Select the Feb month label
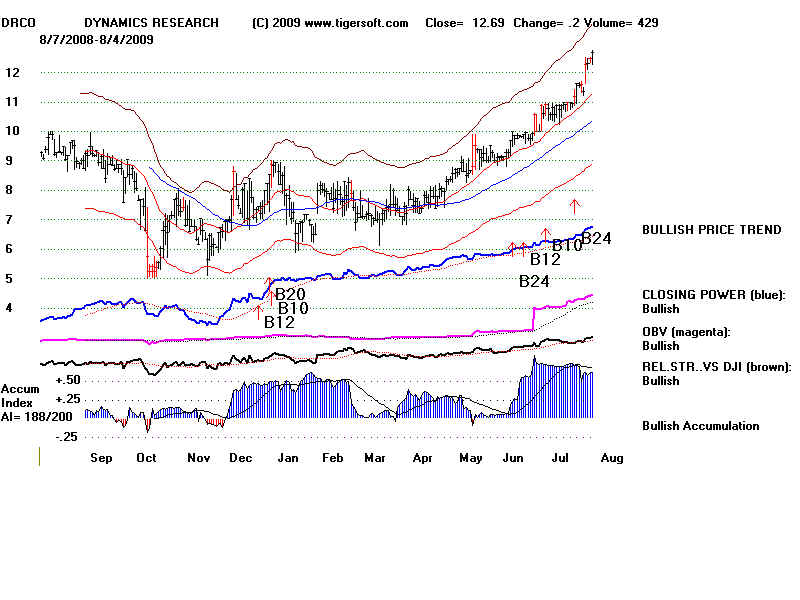800x600 pixels. tap(333, 458)
